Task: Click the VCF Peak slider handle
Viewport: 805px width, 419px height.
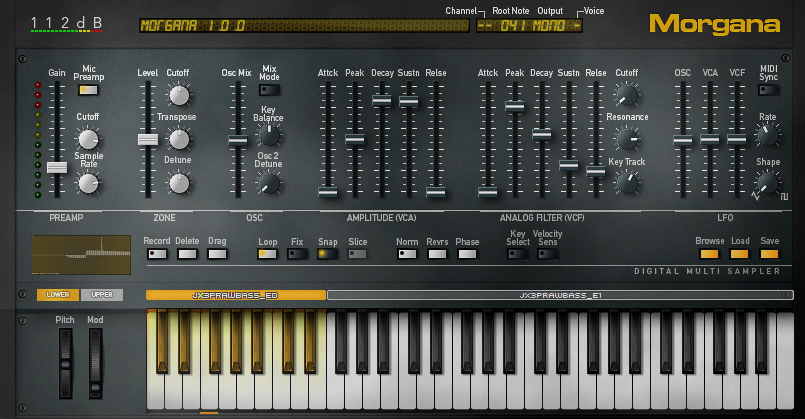Action: tap(514, 106)
